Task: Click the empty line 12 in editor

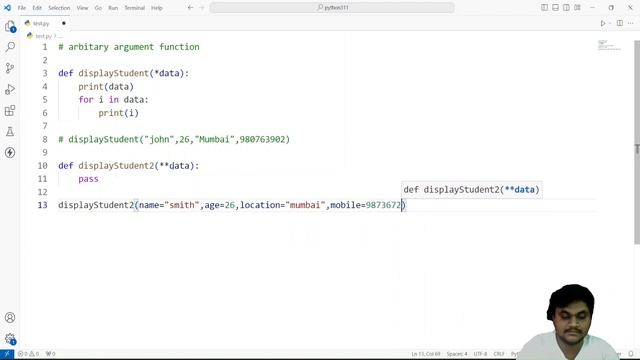Action: pos(327,192)
